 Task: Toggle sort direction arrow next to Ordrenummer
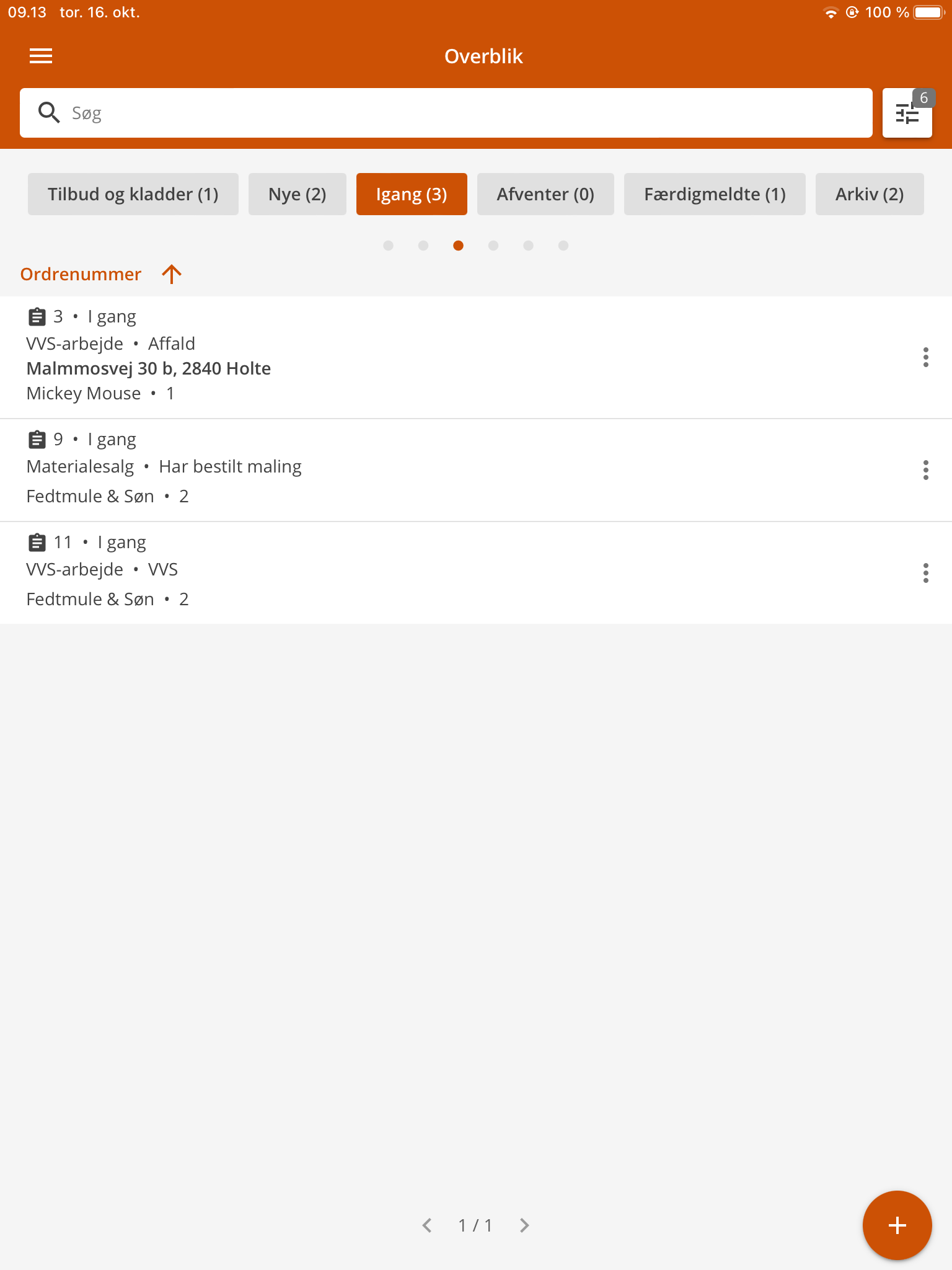pyautogui.click(x=172, y=274)
